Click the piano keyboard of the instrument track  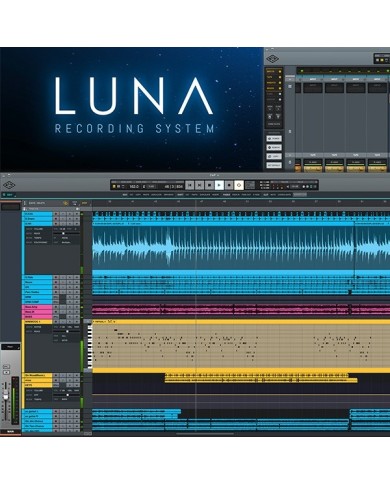point(89,347)
